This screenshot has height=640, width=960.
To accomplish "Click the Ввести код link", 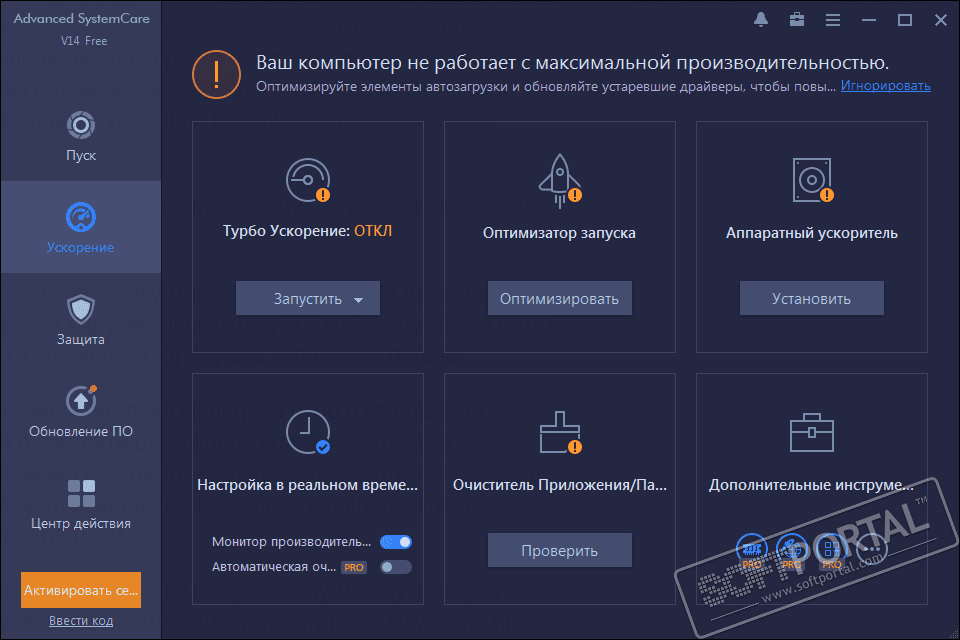I will click(x=81, y=620).
